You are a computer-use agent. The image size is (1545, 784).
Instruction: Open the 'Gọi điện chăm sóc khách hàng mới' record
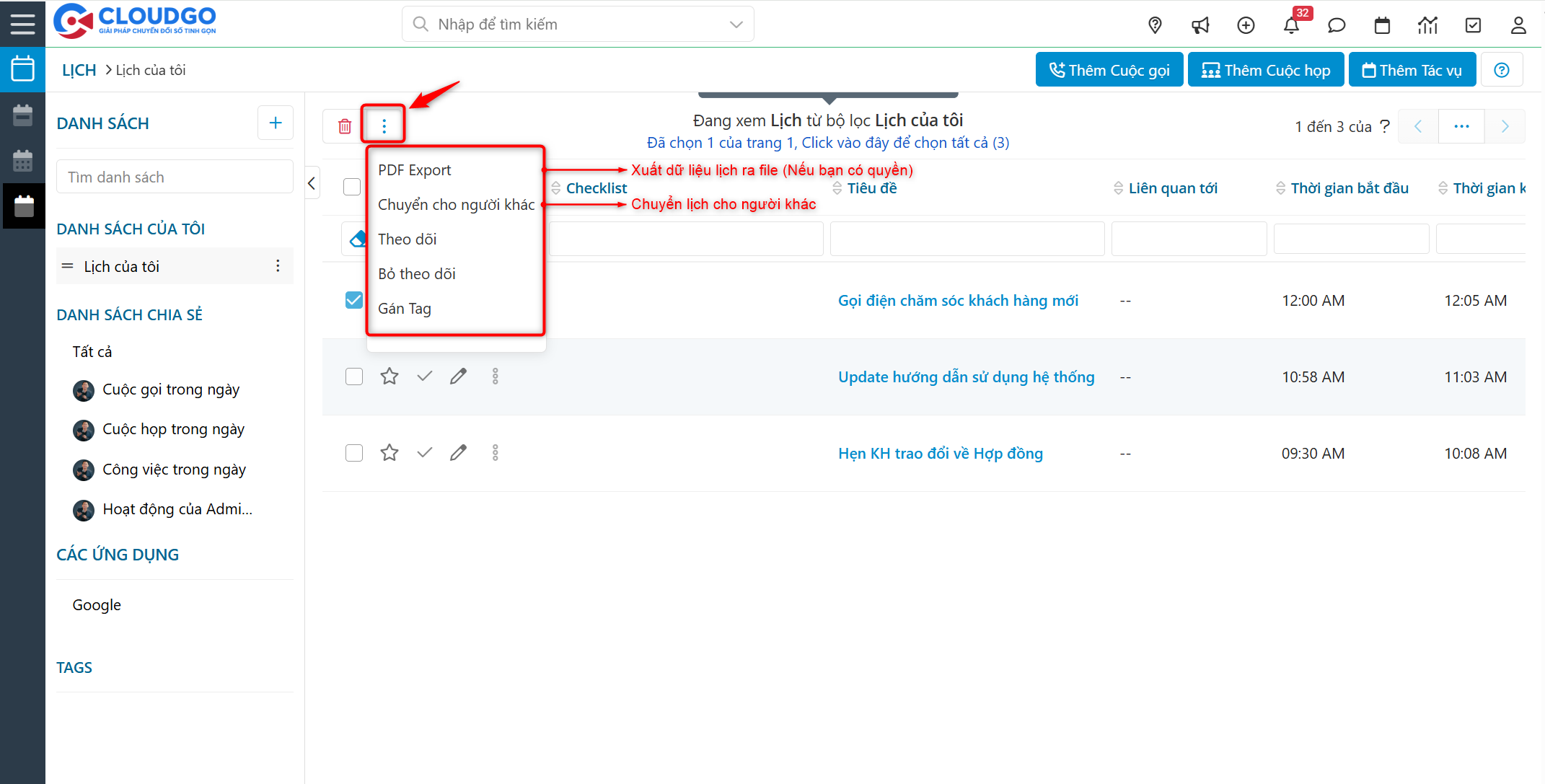click(958, 300)
